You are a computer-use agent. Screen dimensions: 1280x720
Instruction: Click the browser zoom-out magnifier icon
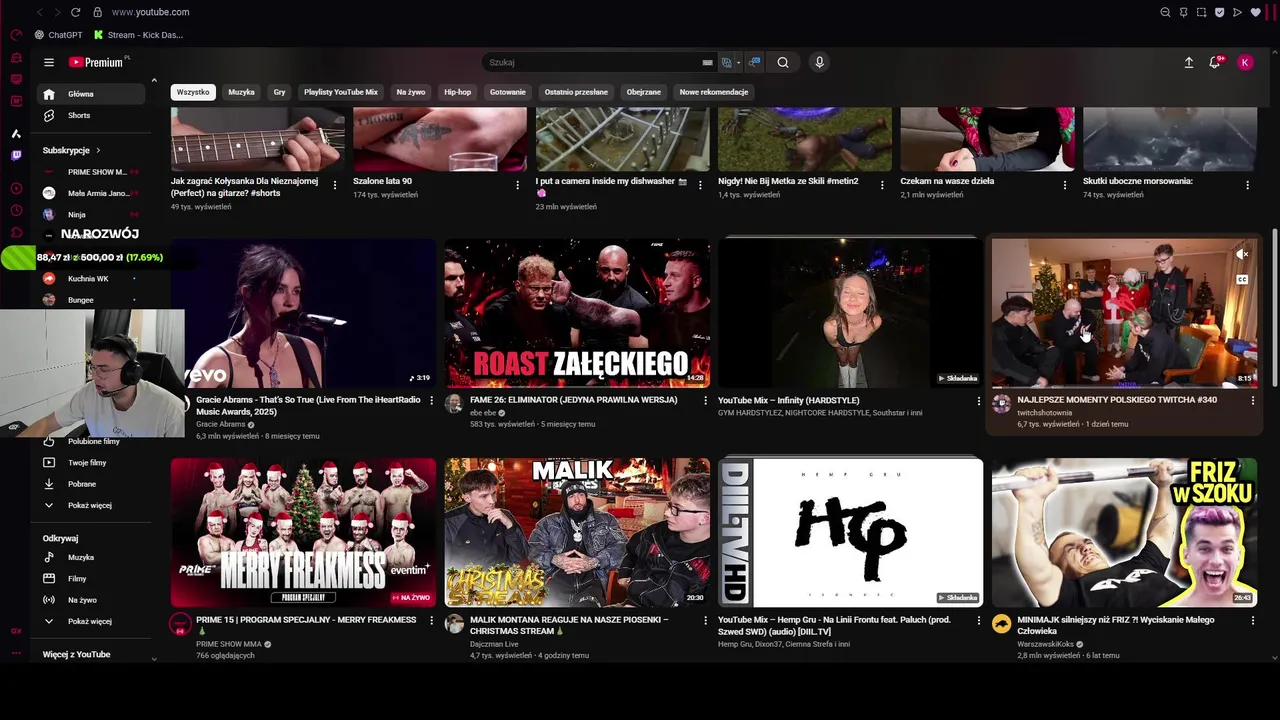1165,12
